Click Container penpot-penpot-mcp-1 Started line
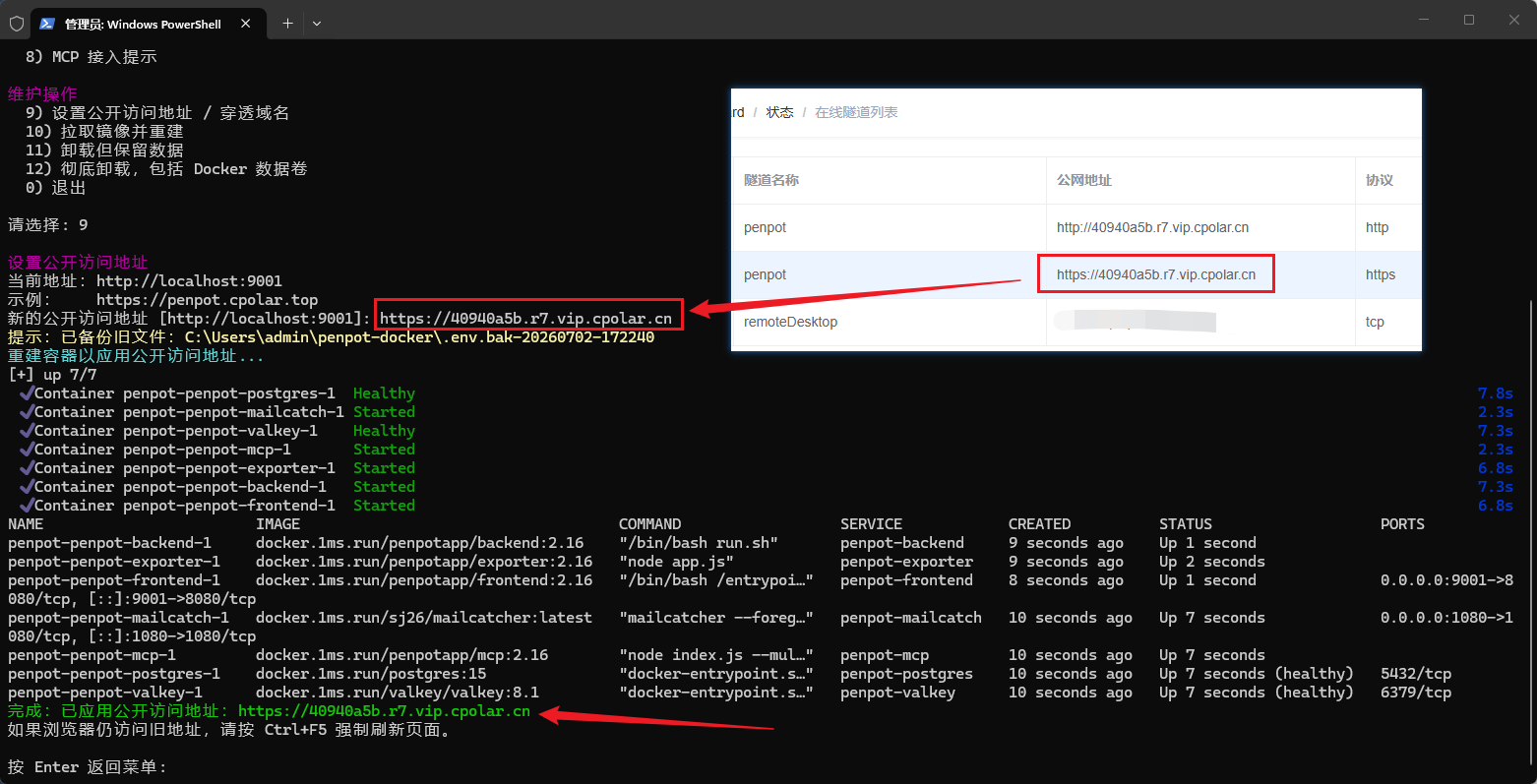The height and width of the screenshot is (784, 1537). [216, 450]
